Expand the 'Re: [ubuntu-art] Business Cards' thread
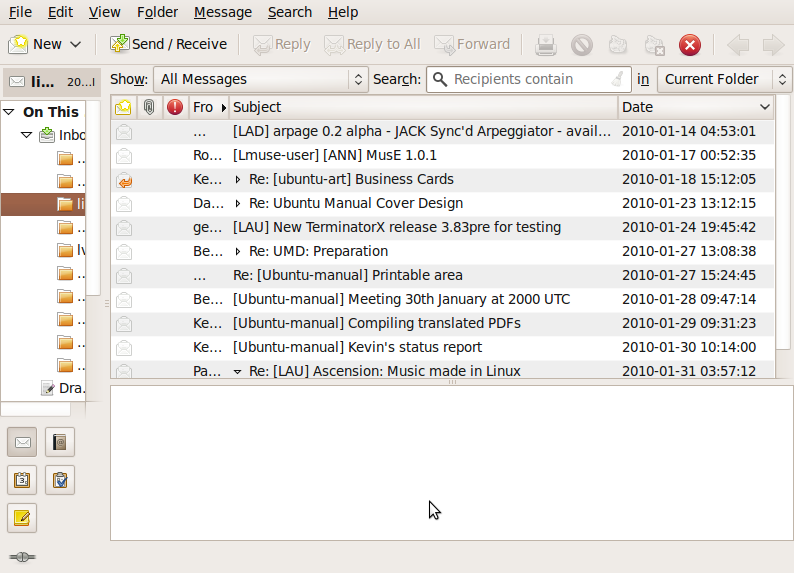The width and height of the screenshot is (794, 573). coord(238,180)
